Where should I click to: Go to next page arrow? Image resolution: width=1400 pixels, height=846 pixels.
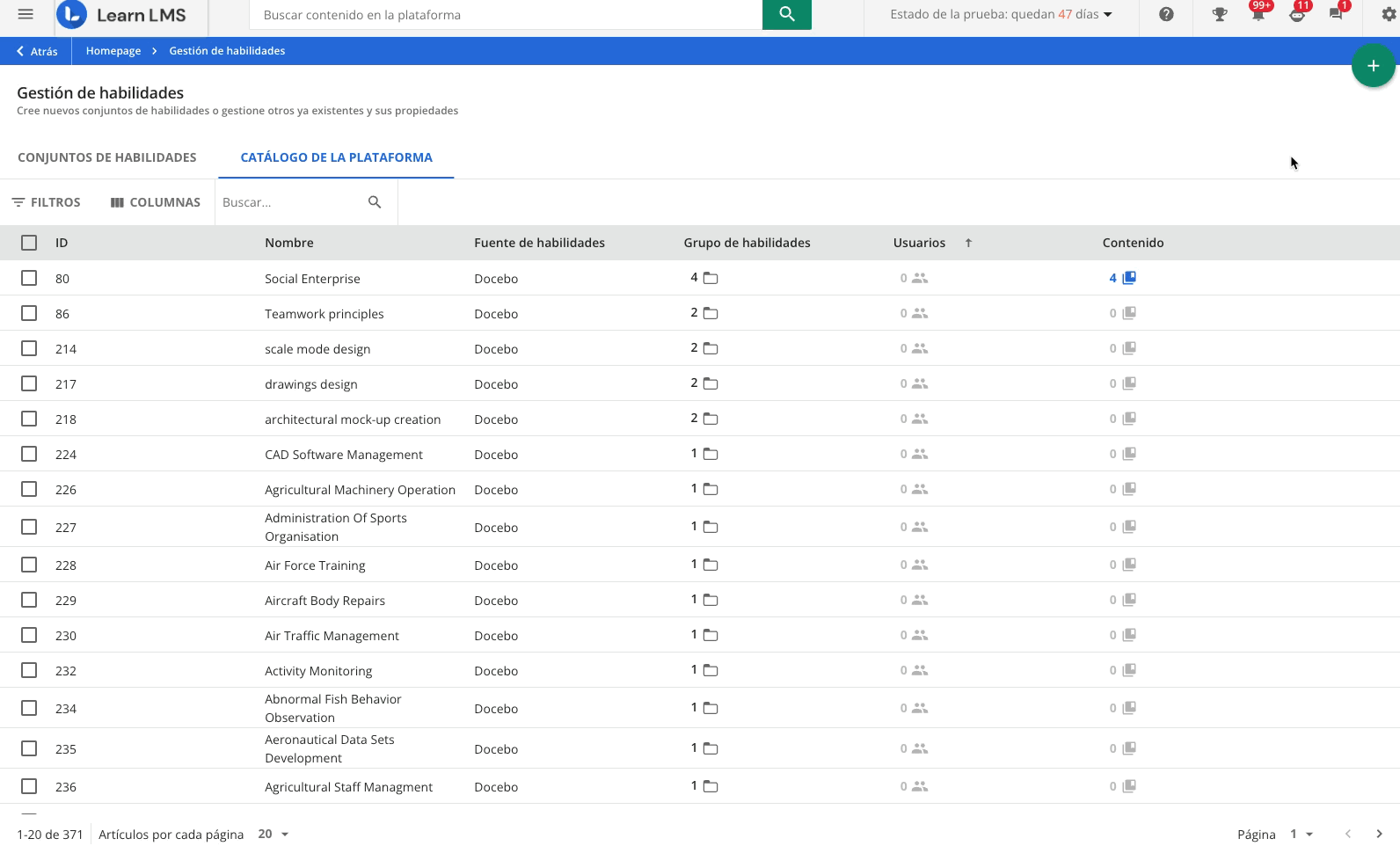tap(1379, 834)
